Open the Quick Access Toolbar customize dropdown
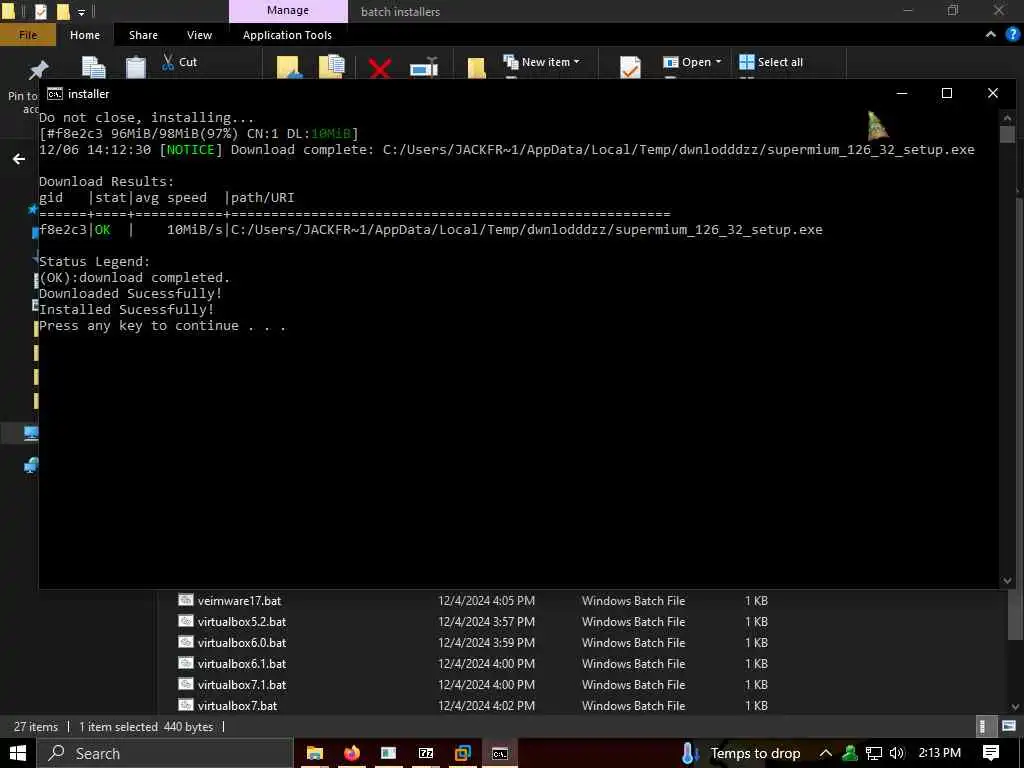This screenshot has width=1024, height=768. 81,12
